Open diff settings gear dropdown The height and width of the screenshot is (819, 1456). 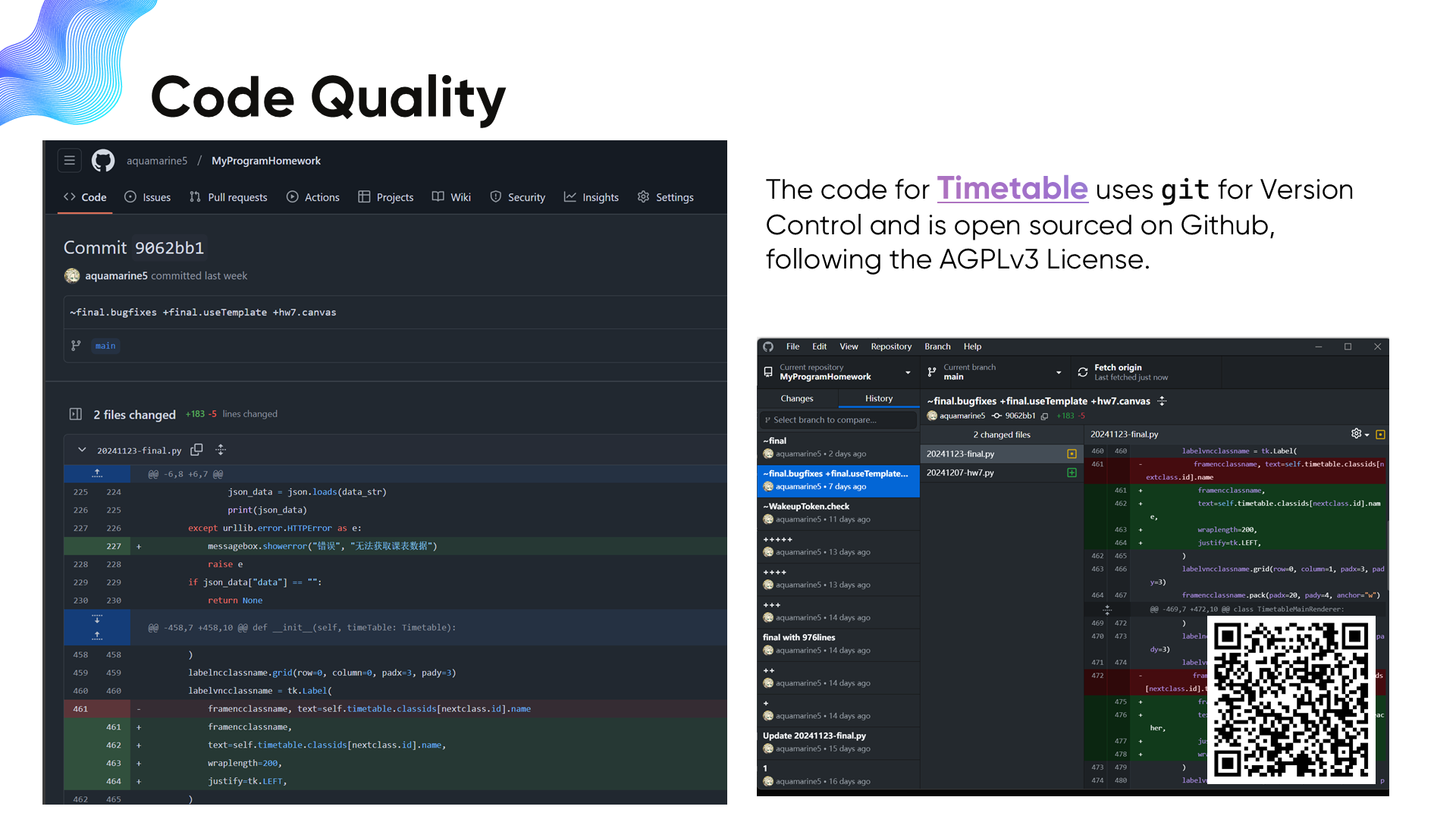(1359, 434)
